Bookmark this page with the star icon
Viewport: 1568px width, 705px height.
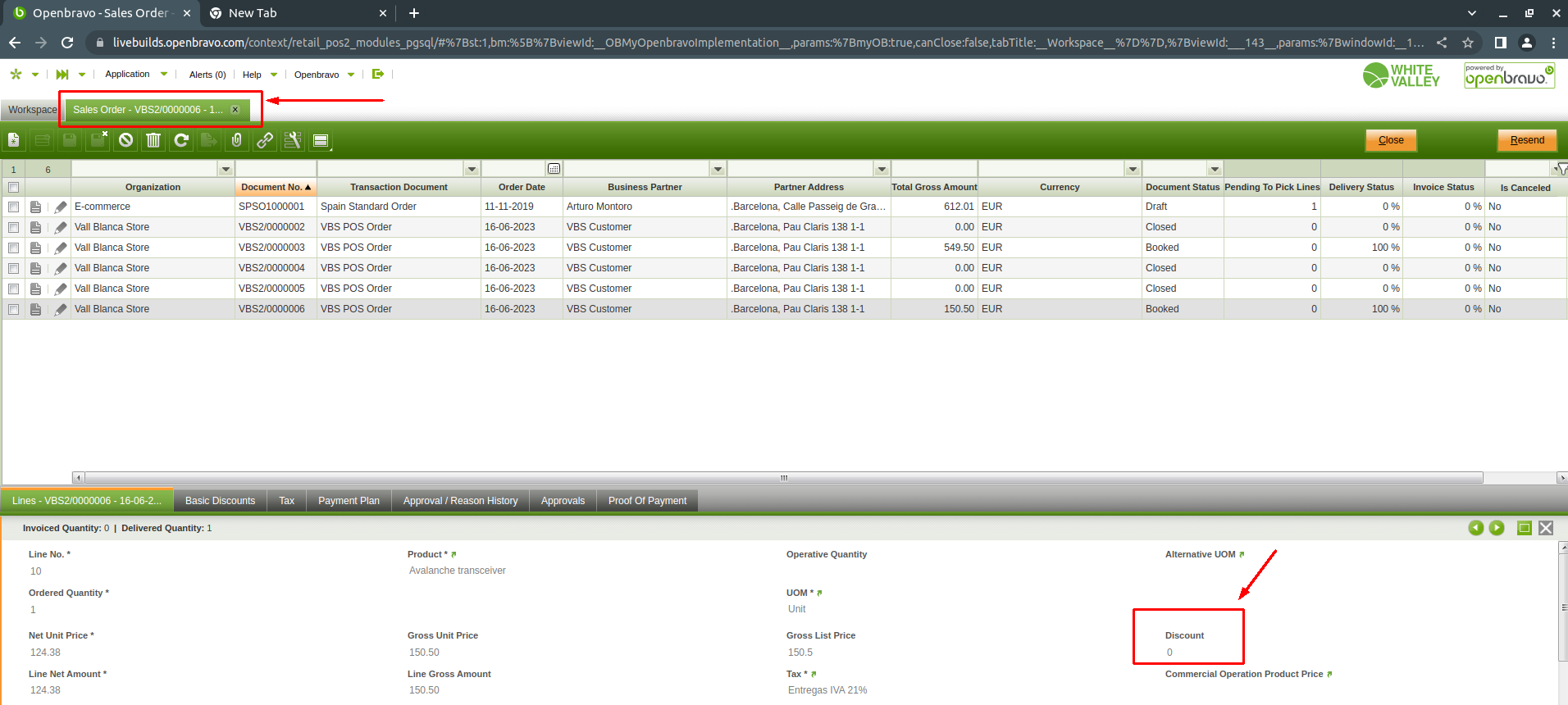coord(1468,43)
